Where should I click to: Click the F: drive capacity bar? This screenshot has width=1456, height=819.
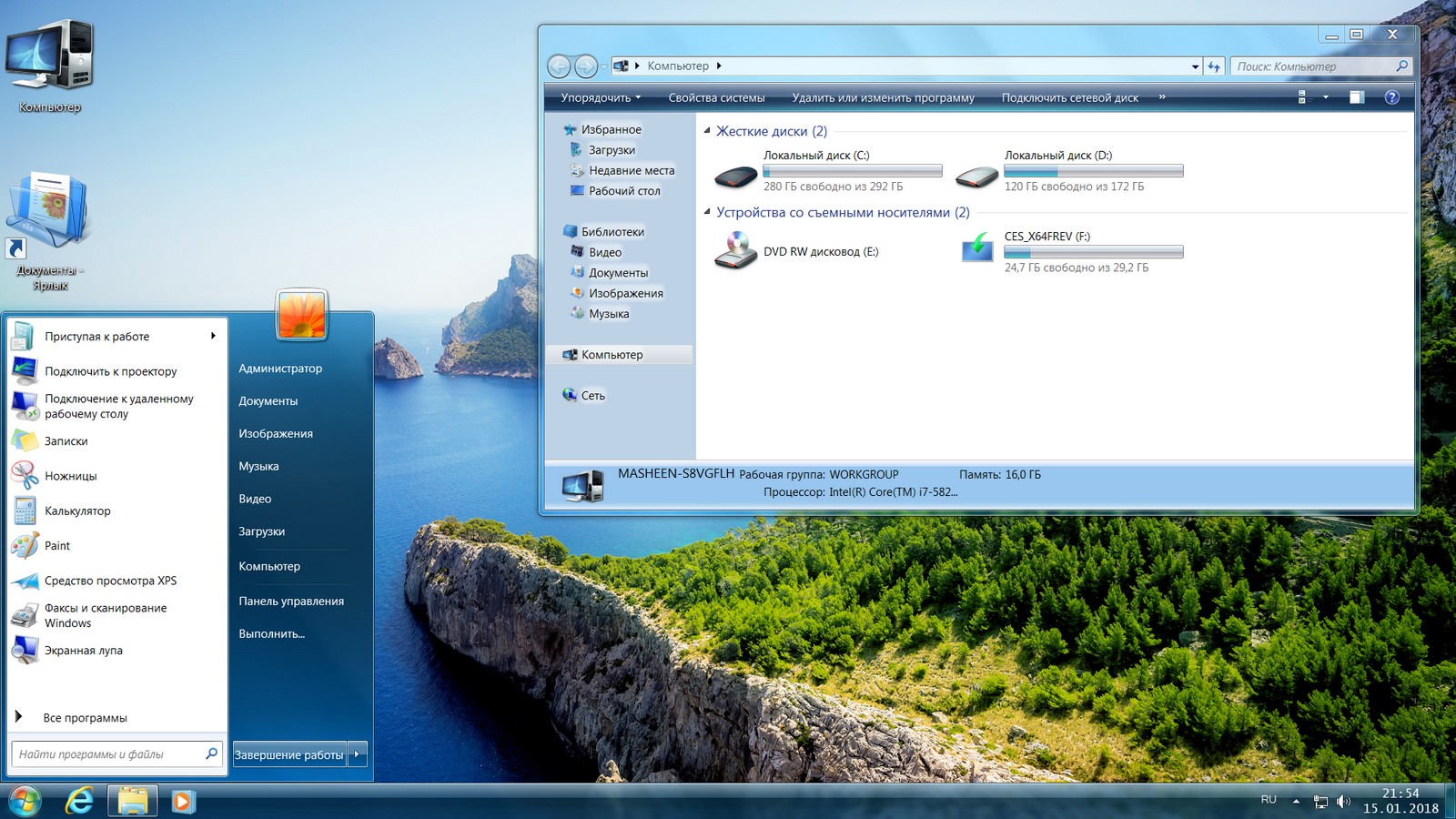pos(1093,252)
